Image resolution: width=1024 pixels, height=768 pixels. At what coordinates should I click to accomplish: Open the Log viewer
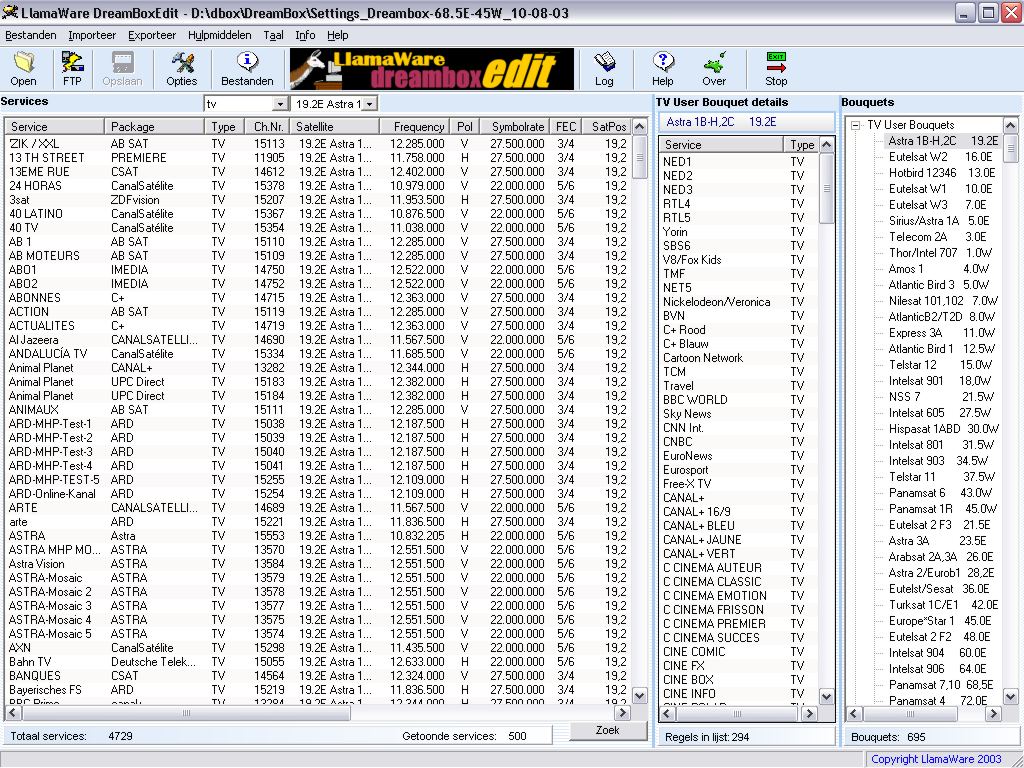(604, 69)
